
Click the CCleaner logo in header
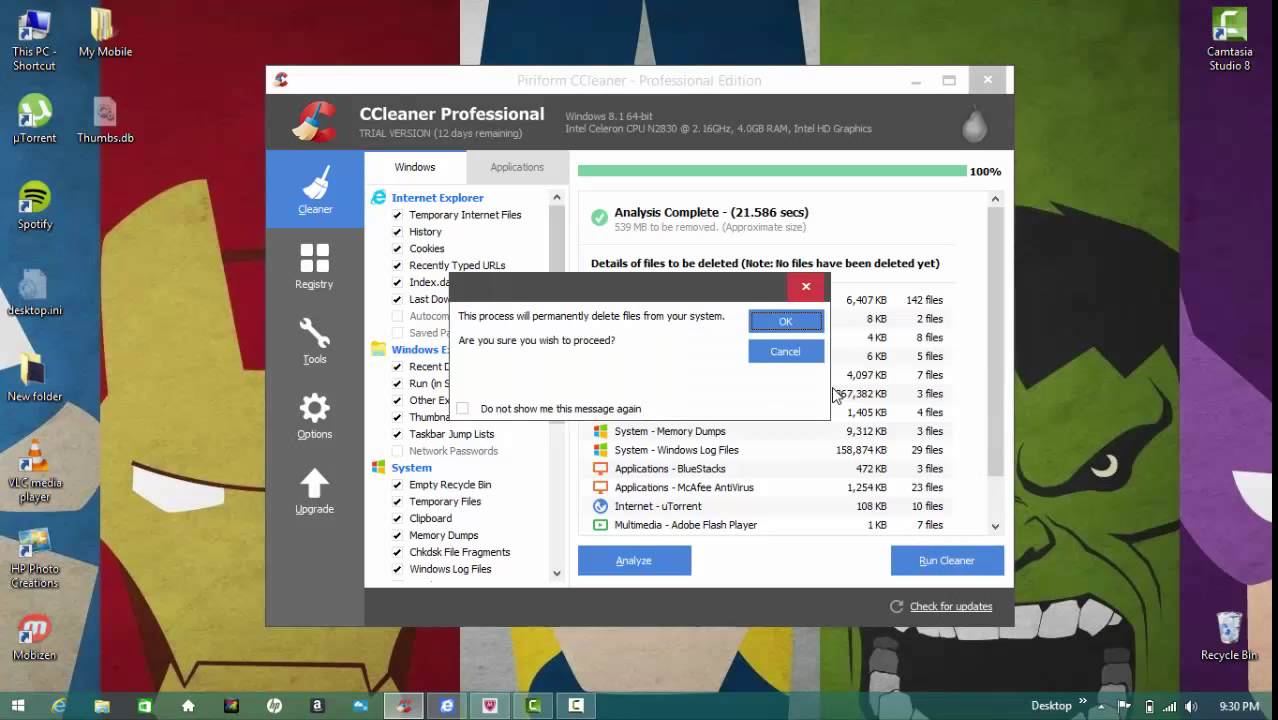314,122
